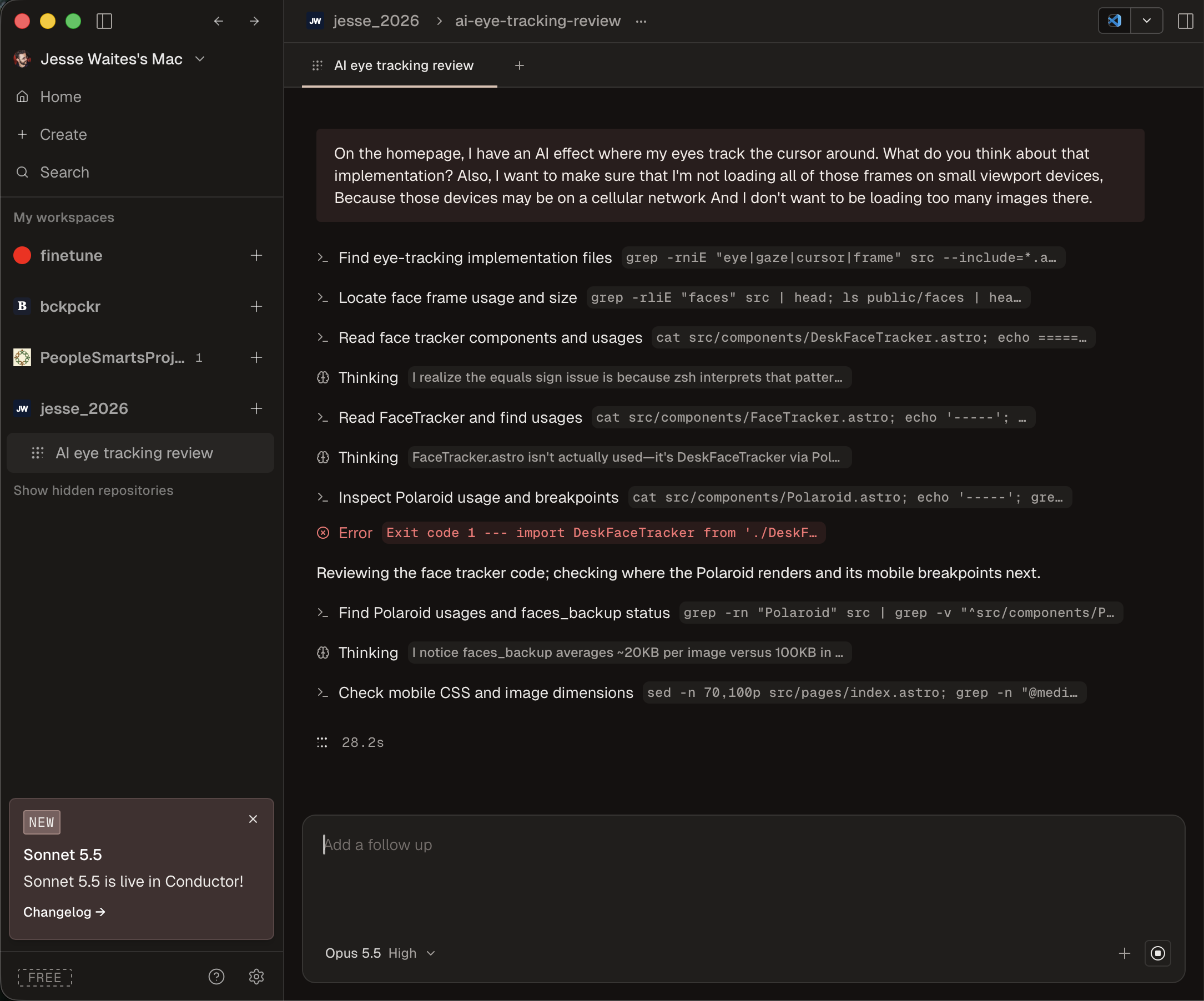1204x1001 pixels.
Task: Toggle the left sidebar panel icon
Action: tap(104, 21)
